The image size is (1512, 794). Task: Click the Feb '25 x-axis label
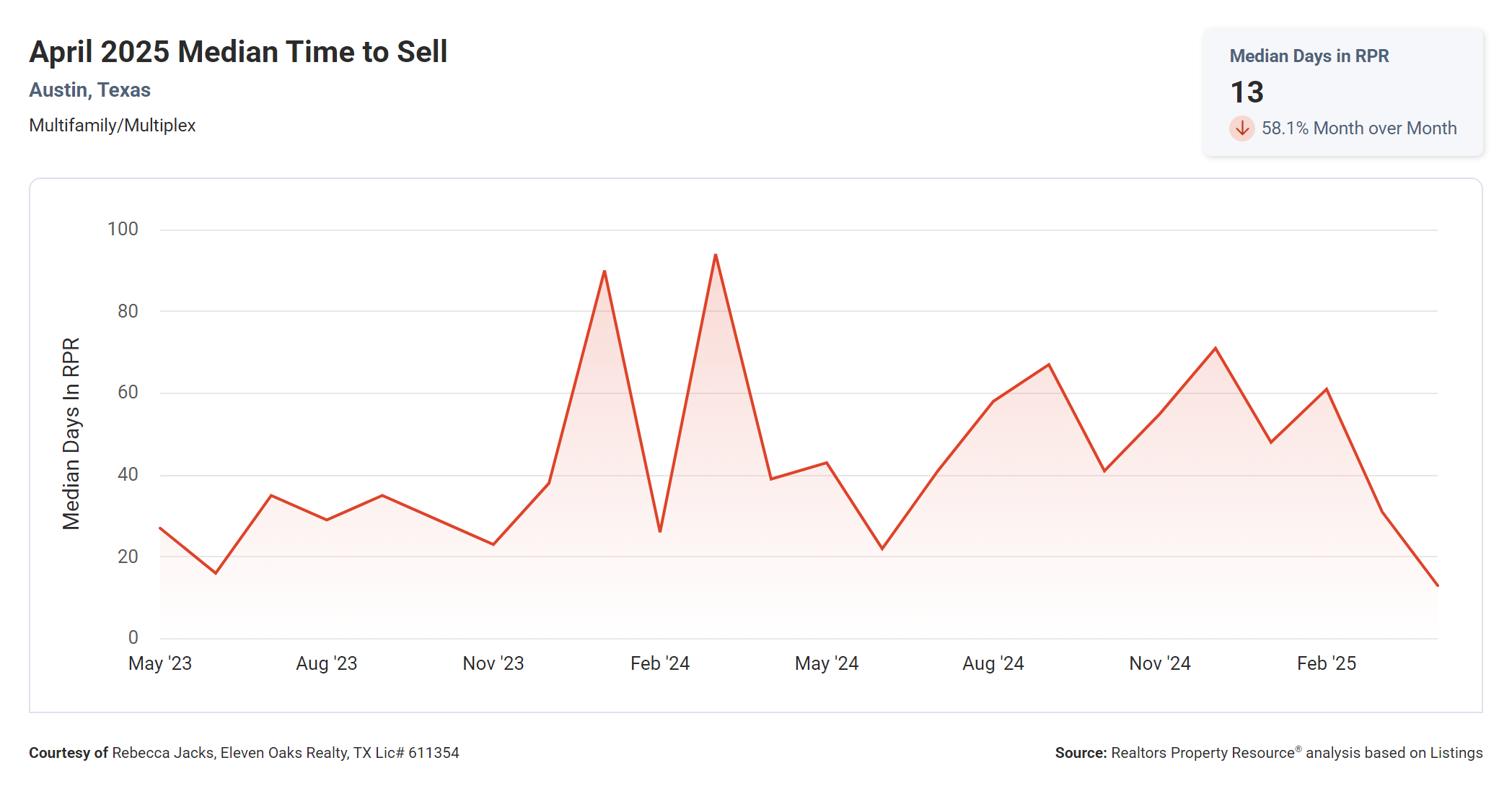(1327, 663)
